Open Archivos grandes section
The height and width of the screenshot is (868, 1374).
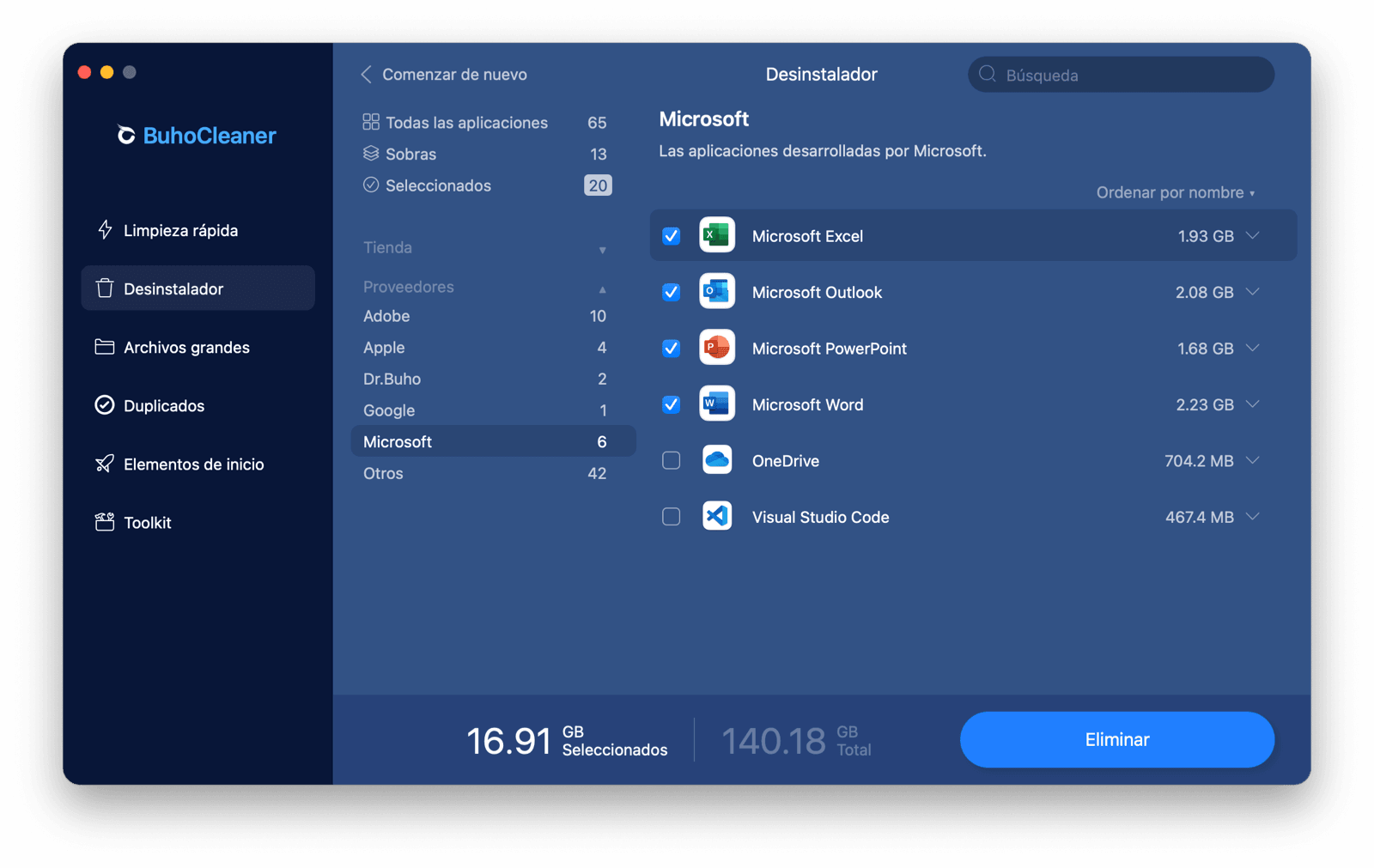click(198, 347)
